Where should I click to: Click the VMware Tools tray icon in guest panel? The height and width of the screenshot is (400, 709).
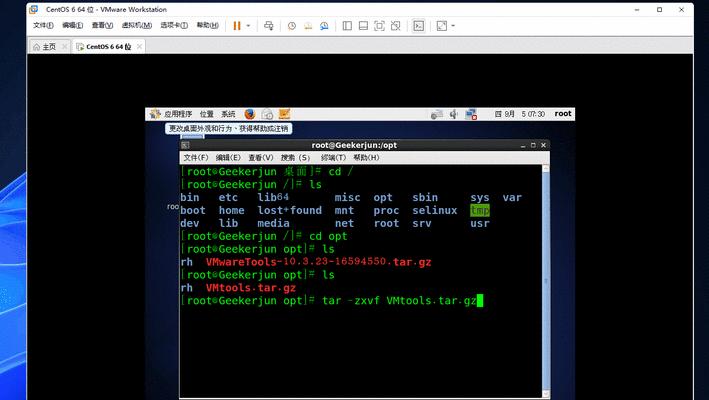(437, 114)
